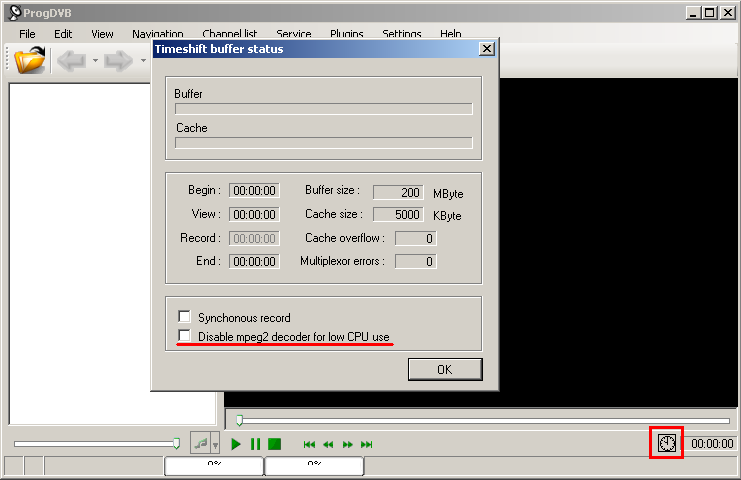This screenshot has width=741, height=480.
Task: Open the File menu
Action: [27, 34]
